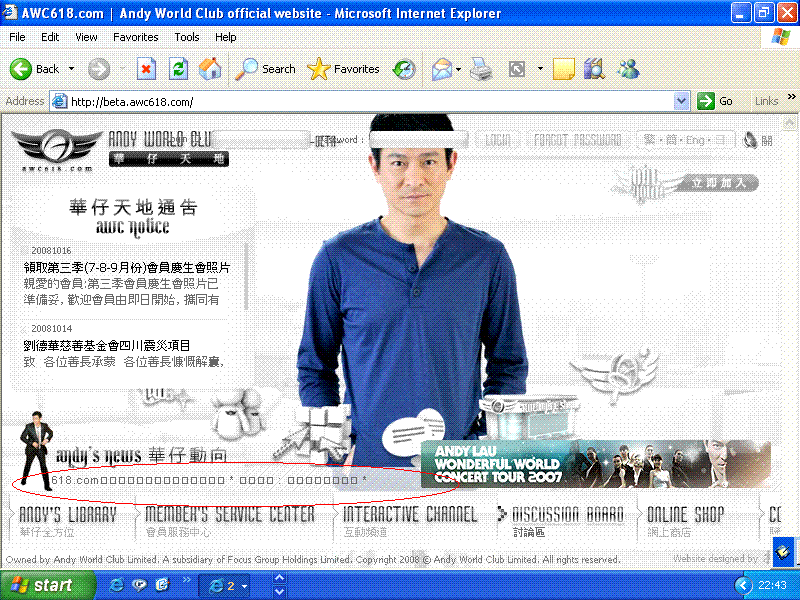
Task: Toggle the site sound speaker icon
Action: 750,141
